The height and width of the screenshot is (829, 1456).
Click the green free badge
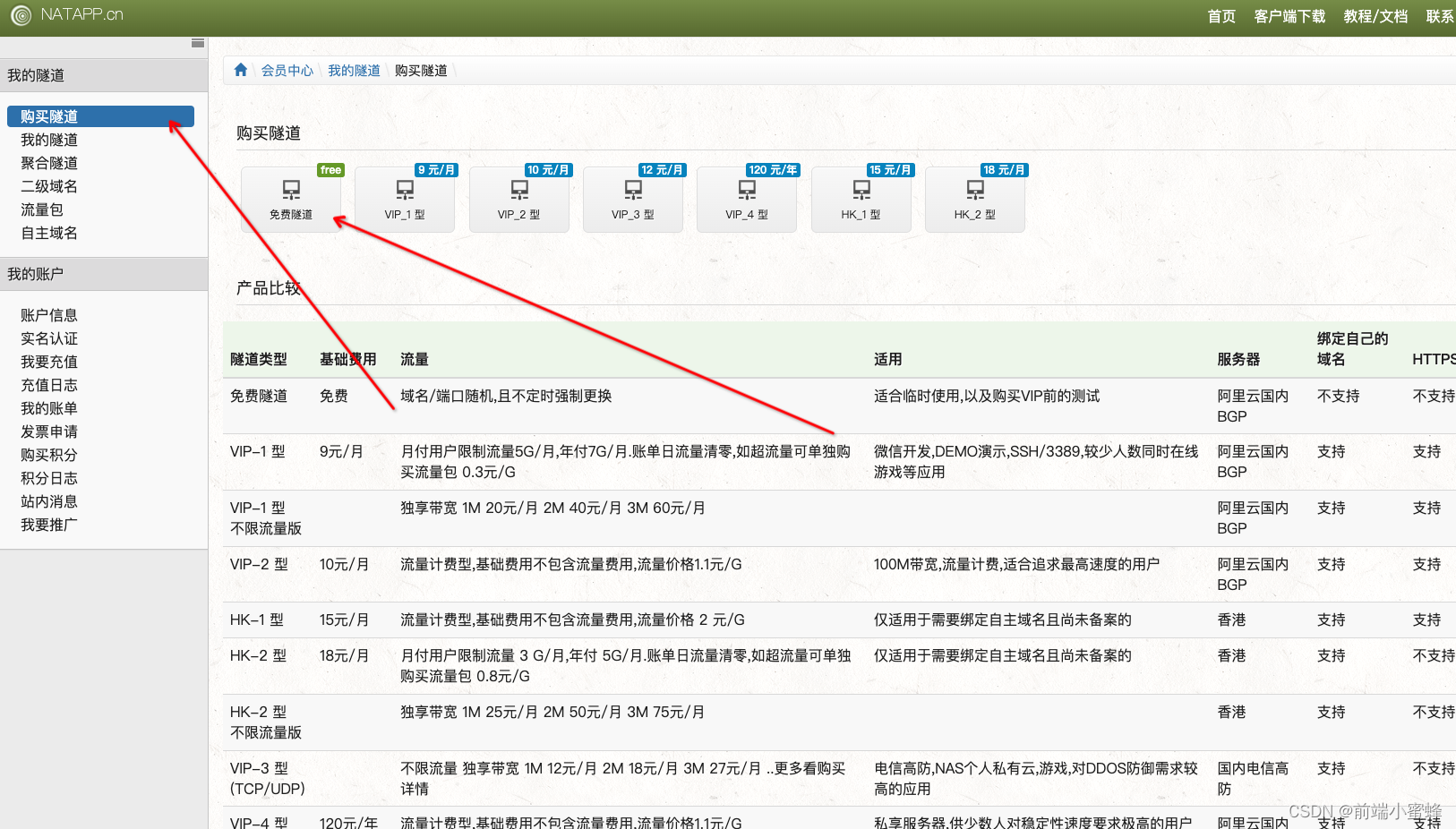point(331,170)
